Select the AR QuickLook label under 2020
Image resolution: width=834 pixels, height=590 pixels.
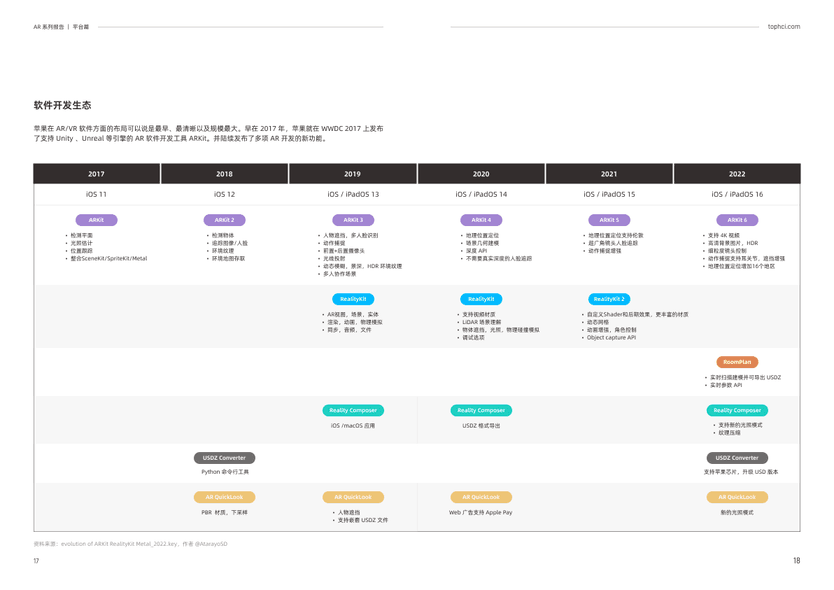pyautogui.click(x=481, y=497)
